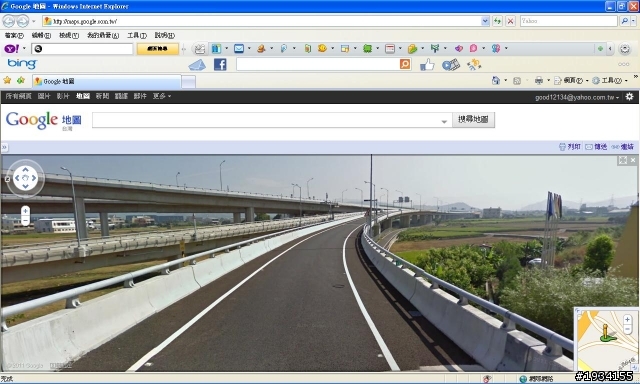This screenshot has height=384, width=640.
Task: Open 所有網頁 in the Google black bar
Action: click(18, 96)
